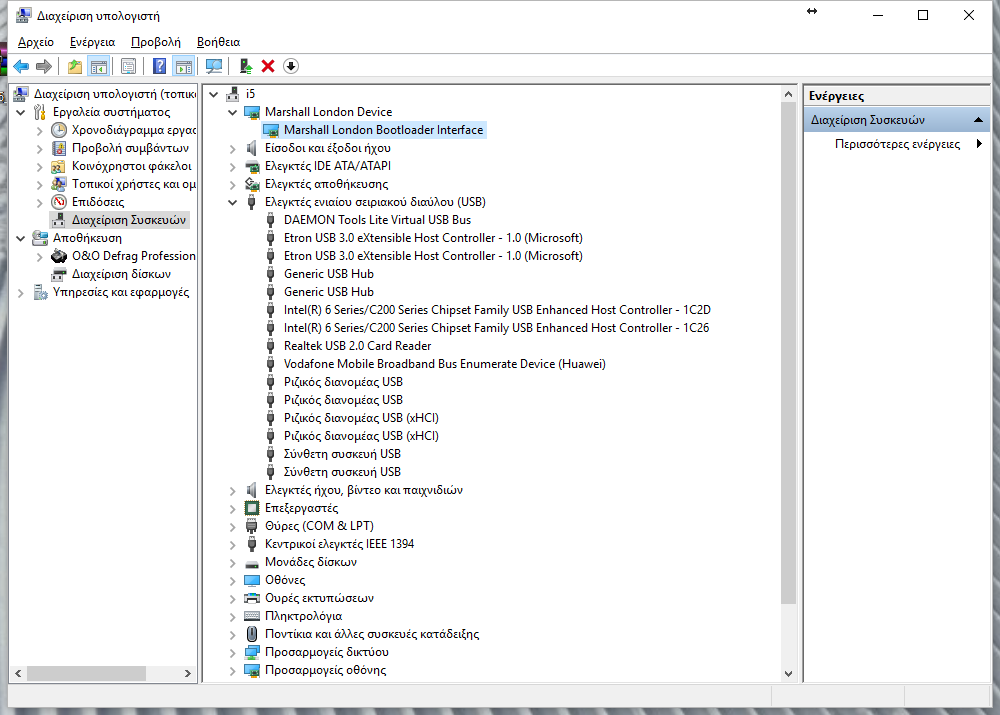Click the black down-arrow disable device icon
1000x715 pixels.
pyautogui.click(x=291, y=66)
